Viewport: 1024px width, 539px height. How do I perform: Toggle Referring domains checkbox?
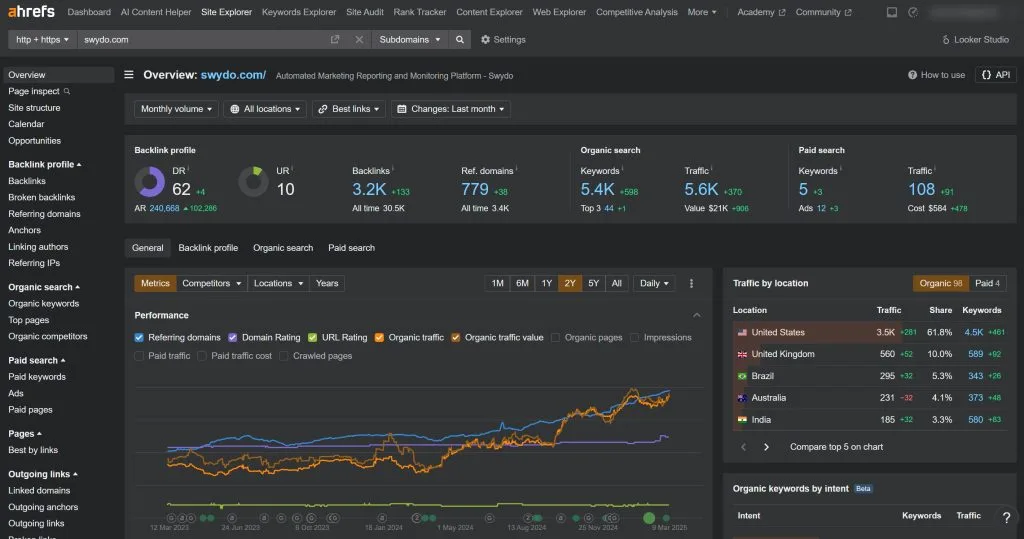(x=138, y=337)
